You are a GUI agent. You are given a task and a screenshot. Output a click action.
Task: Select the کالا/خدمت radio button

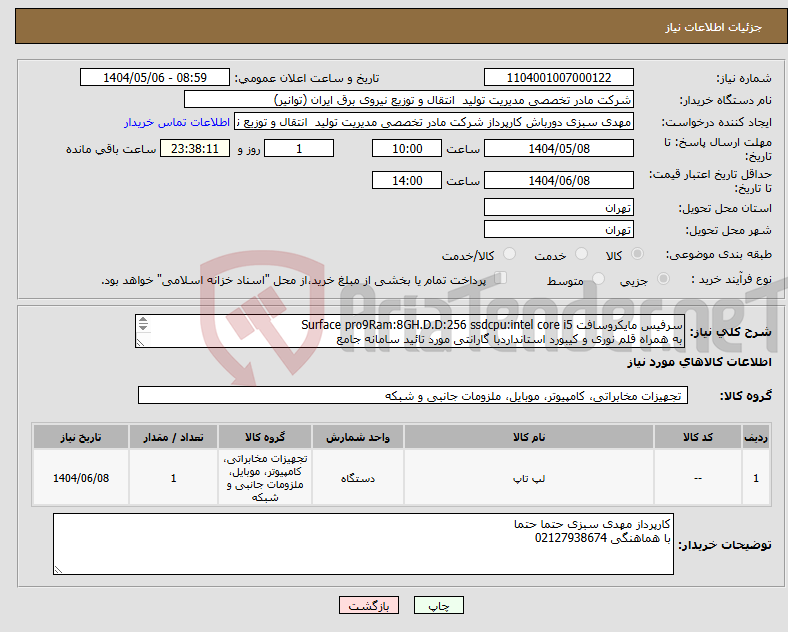(x=509, y=254)
